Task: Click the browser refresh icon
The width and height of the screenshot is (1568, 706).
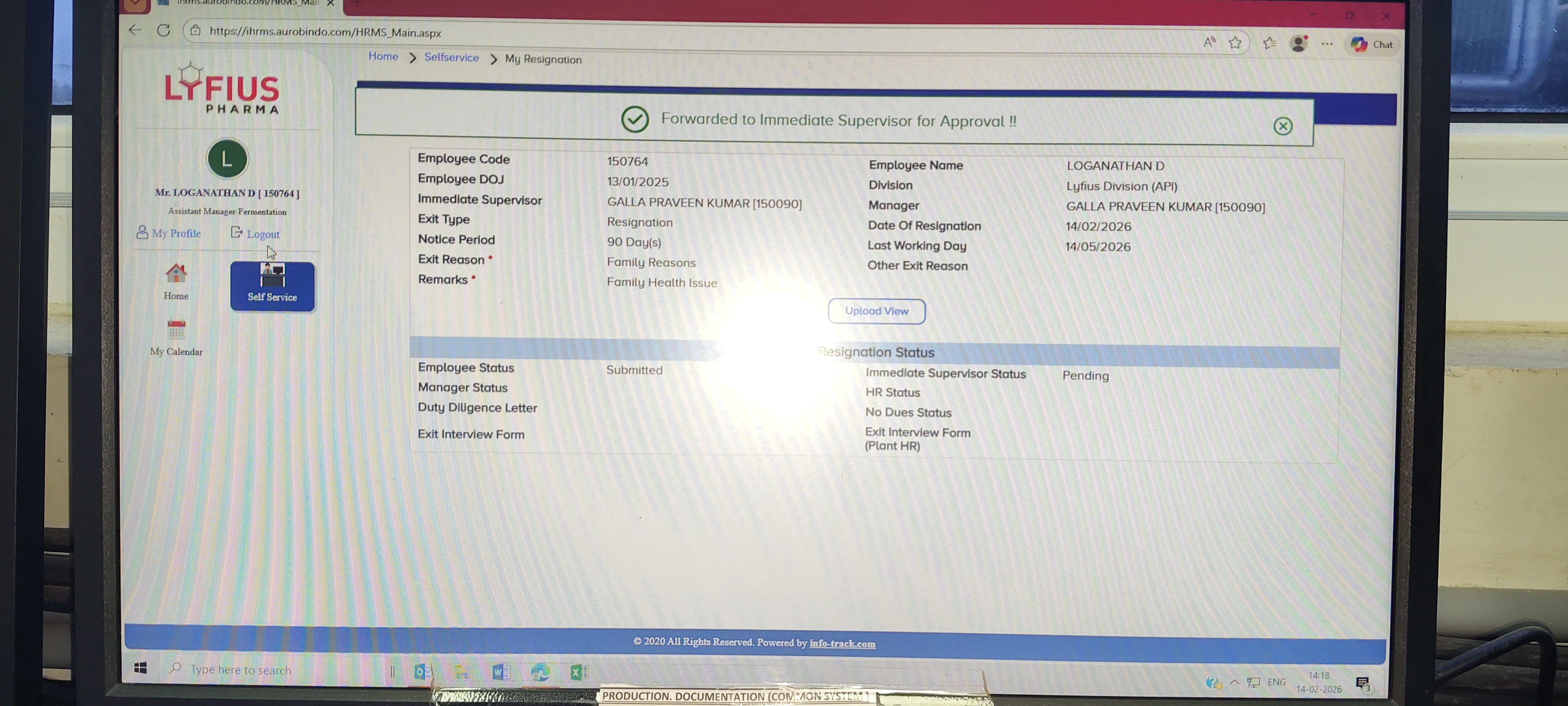Action: tap(163, 30)
